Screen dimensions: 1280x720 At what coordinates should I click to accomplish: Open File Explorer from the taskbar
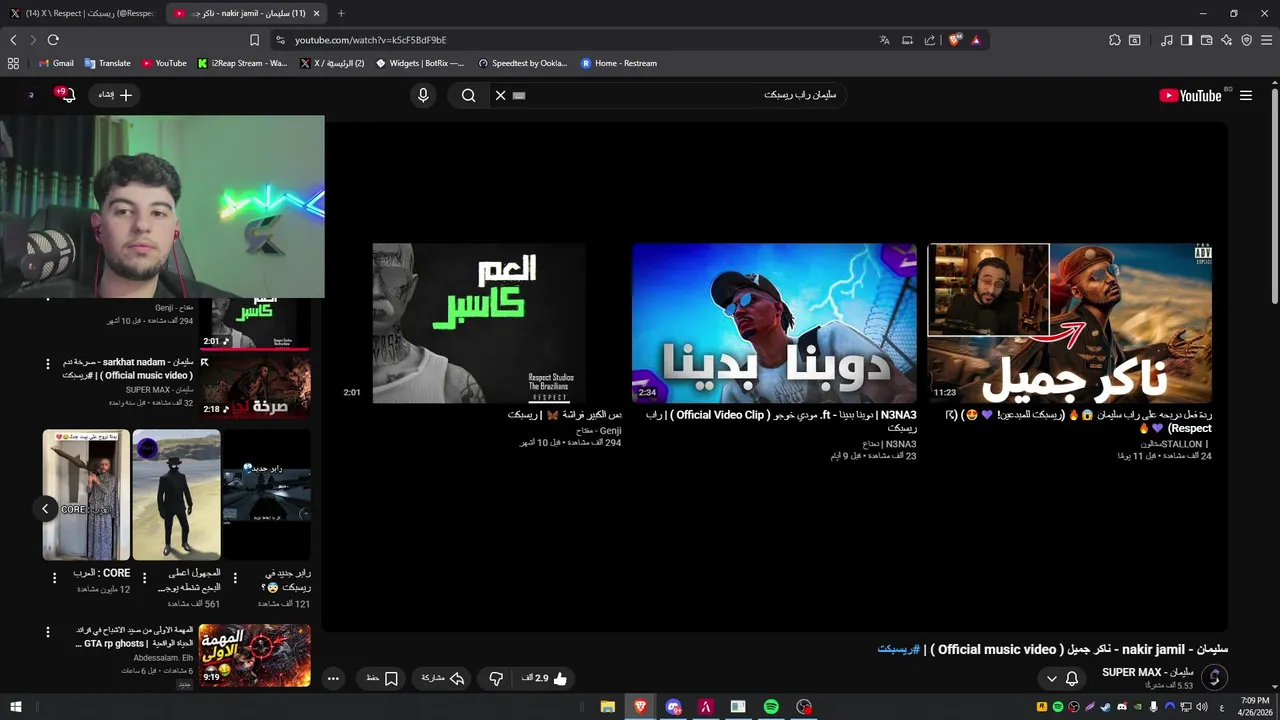coord(607,707)
